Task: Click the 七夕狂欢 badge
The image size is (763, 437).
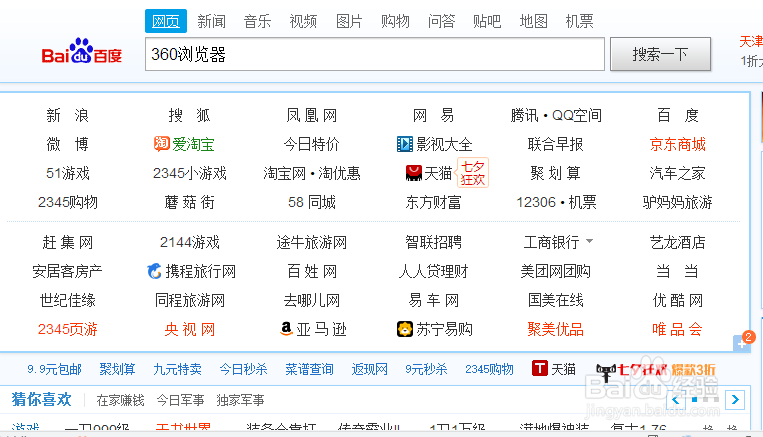Action: (472, 173)
